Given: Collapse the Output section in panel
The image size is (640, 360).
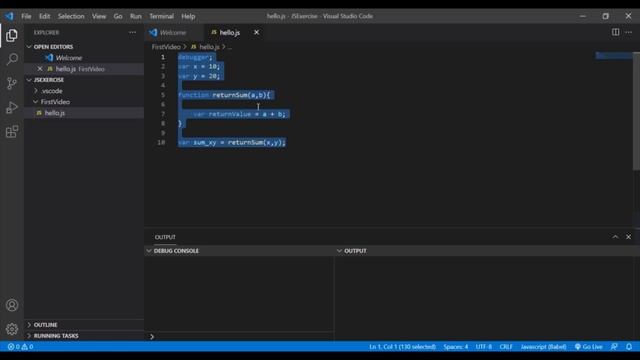Looking at the screenshot, I should tap(339, 251).
